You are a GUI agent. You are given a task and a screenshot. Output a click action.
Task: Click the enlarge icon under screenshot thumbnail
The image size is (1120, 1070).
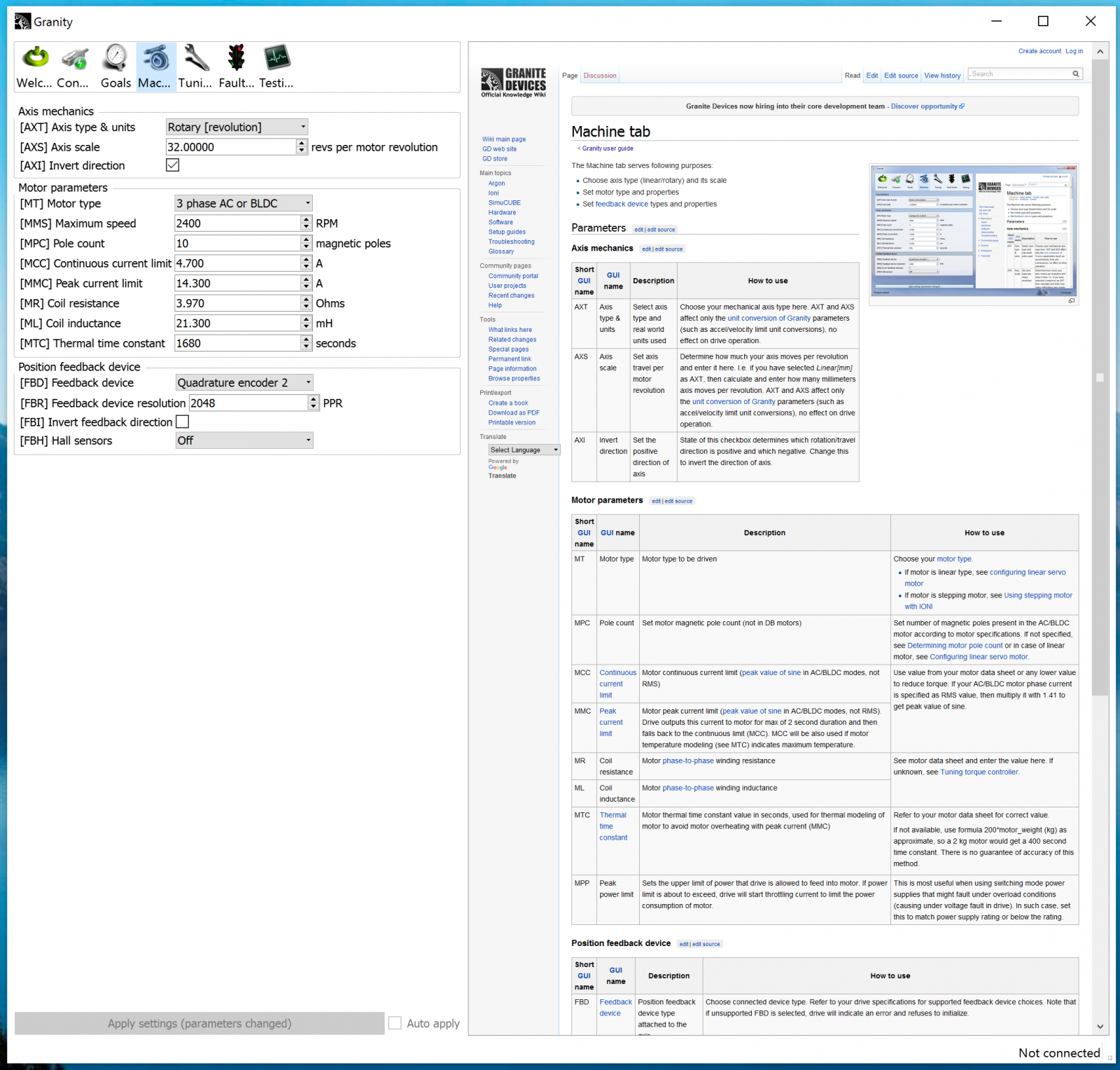tap(1071, 301)
